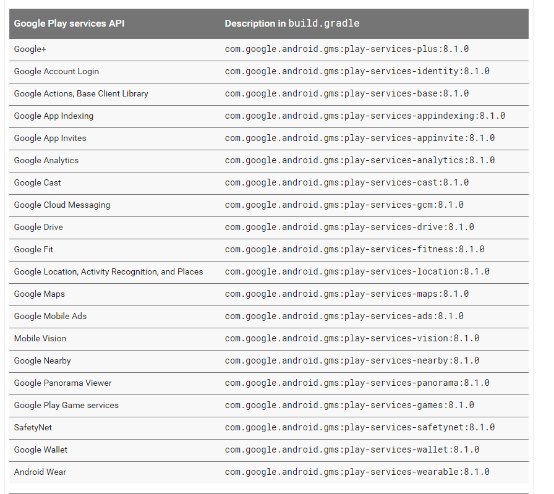
Task: Select the play-services-nearby:8.1.0 dependency string
Action: 352,361
